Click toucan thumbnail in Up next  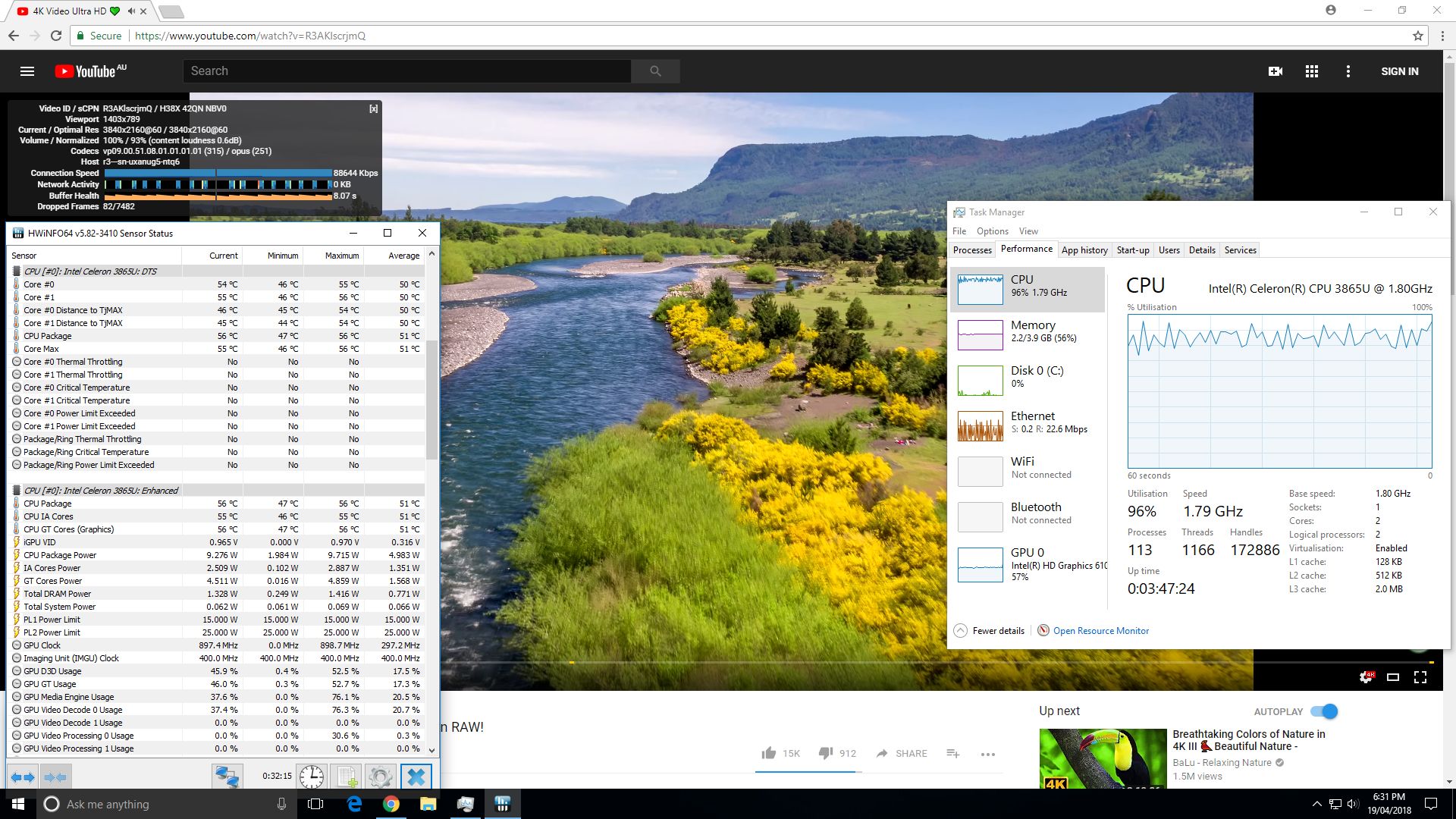[1103, 758]
